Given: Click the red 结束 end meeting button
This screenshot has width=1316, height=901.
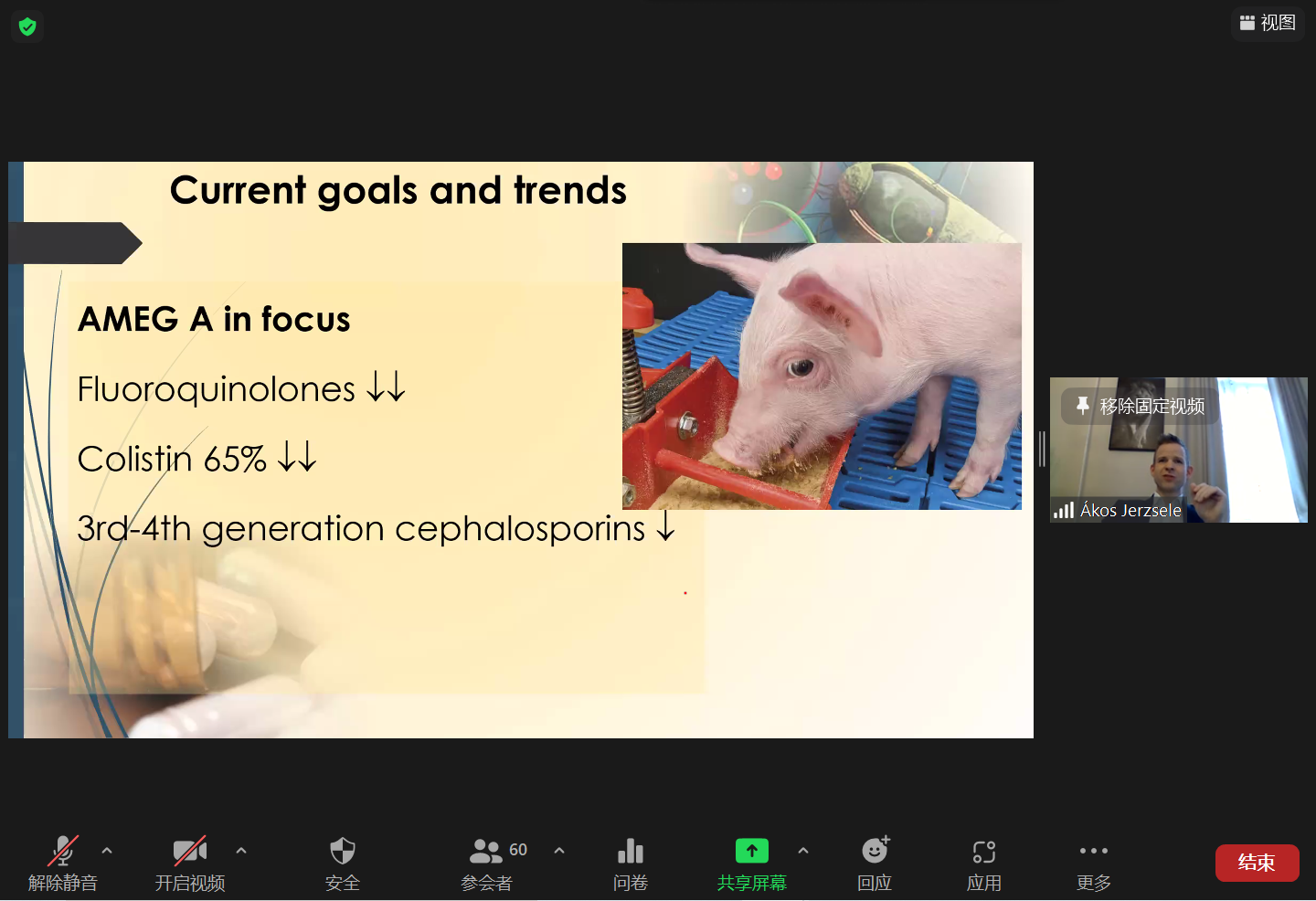Looking at the screenshot, I should point(1257,863).
